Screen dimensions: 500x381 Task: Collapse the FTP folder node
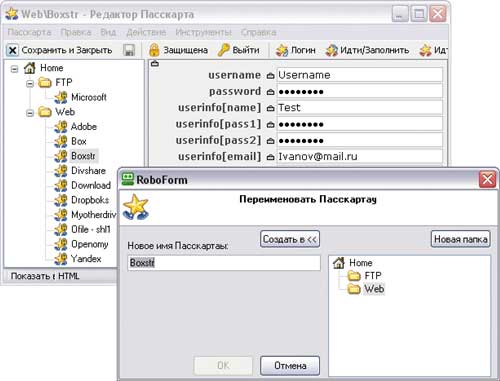30,83
